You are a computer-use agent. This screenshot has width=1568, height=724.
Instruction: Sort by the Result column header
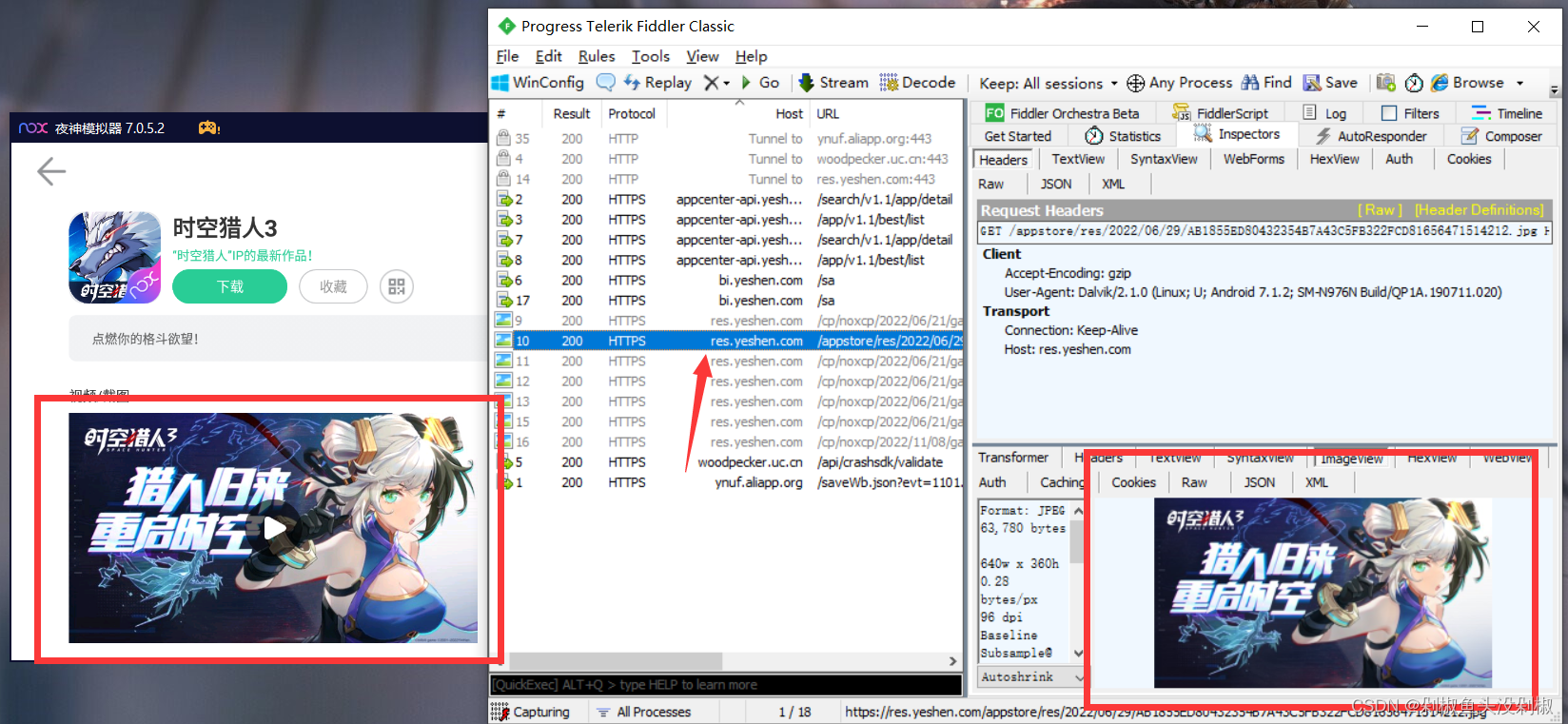coord(572,113)
